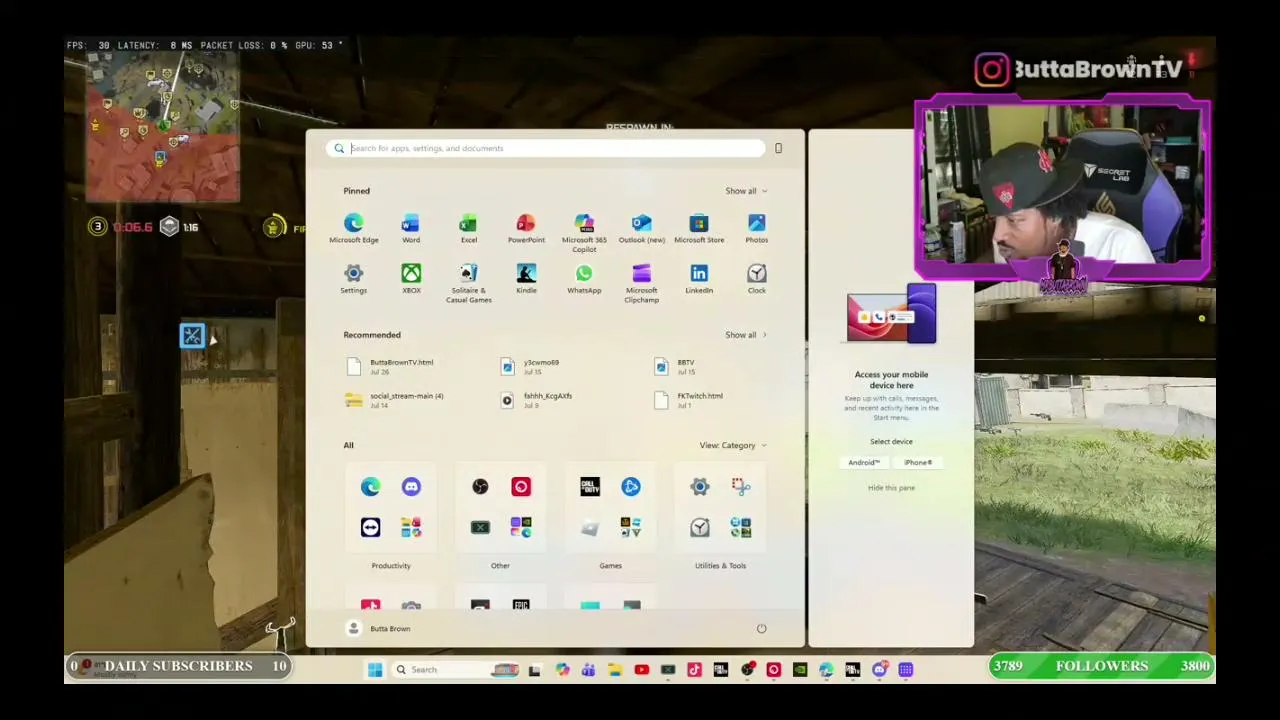
Task: Open the Kindle pinned app
Action: point(526,279)
